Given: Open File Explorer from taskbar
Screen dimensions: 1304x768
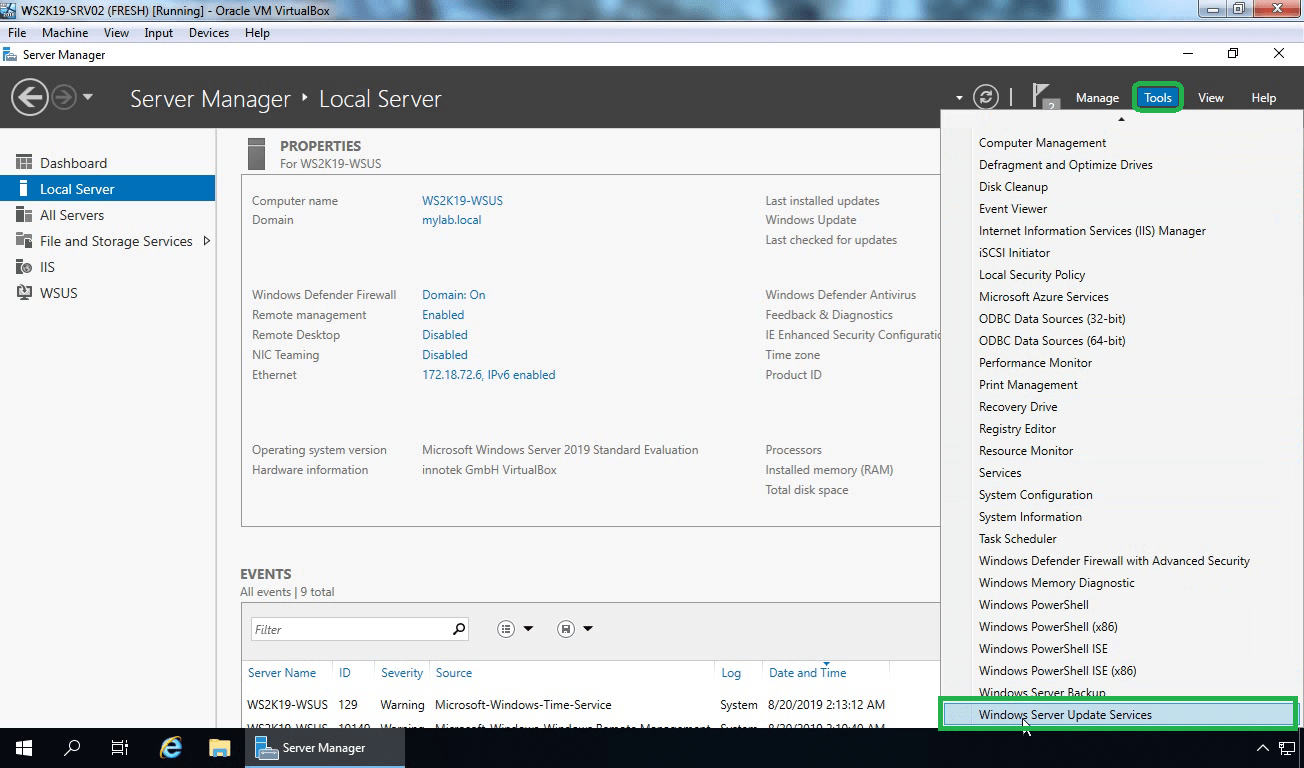Looking at the screenshot, I should click(220, 748).
